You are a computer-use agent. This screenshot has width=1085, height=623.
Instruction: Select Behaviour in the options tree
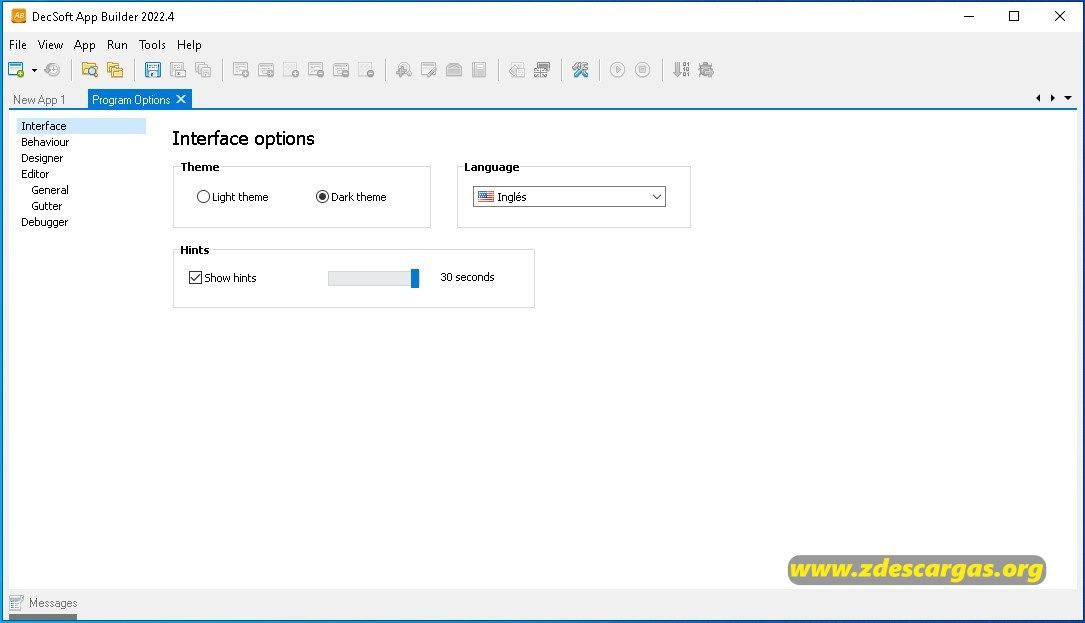click(x=45, y=142)
